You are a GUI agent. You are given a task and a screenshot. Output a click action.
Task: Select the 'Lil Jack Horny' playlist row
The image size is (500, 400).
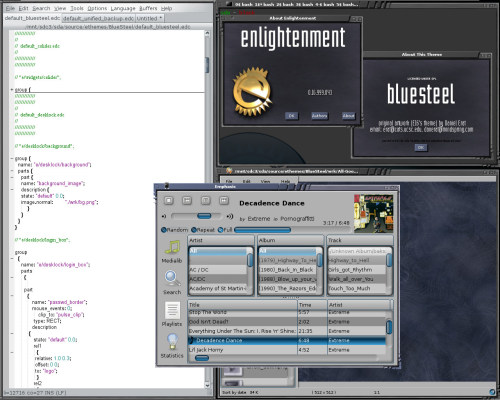click(287, 350)
